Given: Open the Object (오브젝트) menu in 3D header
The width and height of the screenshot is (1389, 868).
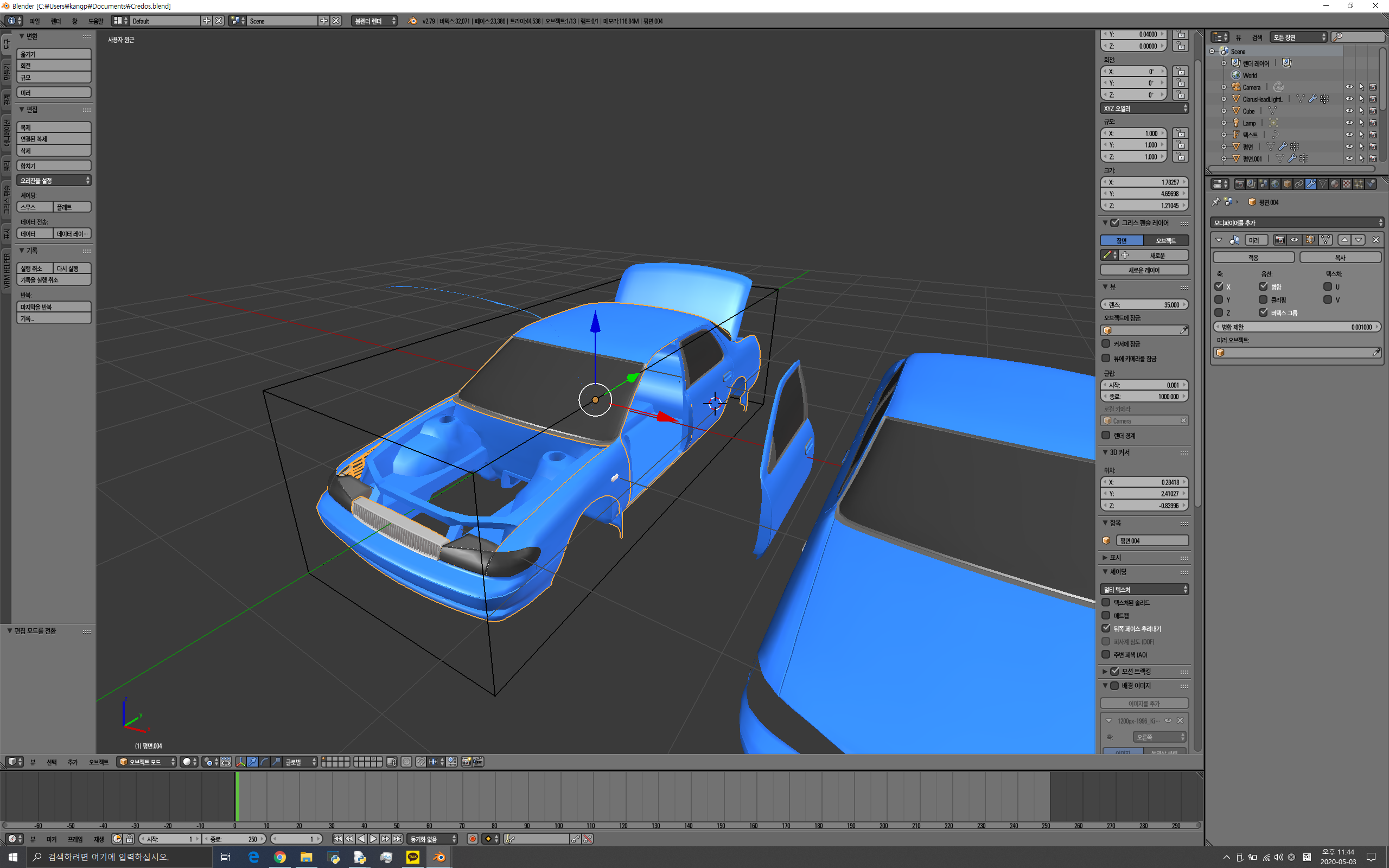Looking at the screenshot, I should (98, 762).
